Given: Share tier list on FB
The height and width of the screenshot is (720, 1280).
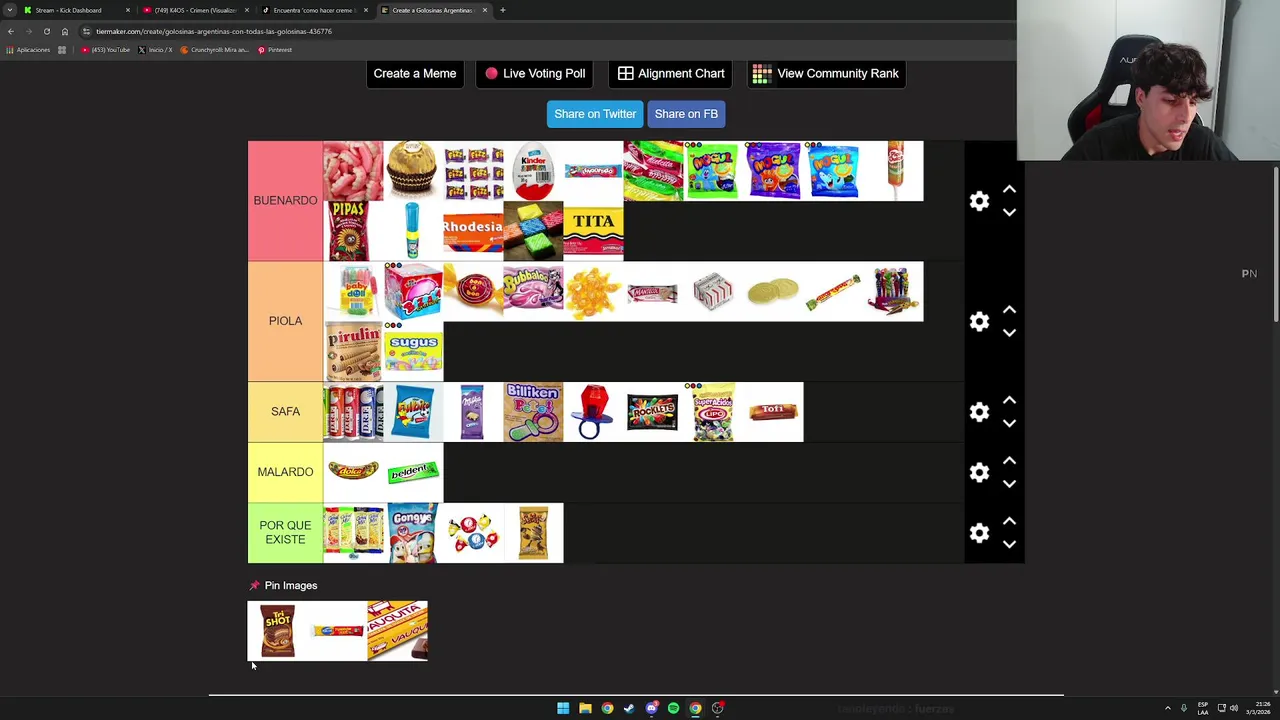Looking at the screenshot, I should tap(686, 114).
